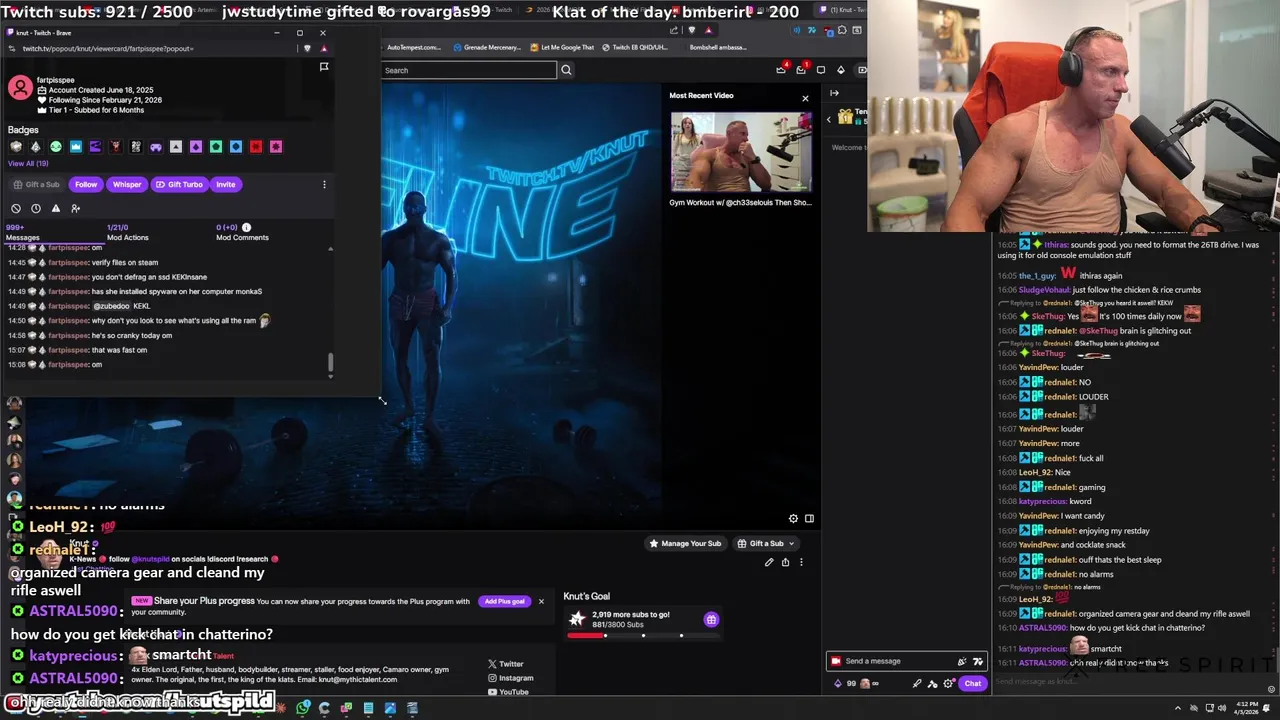This screenshot has height=720, width=1280.
Task: Click the ban user icon in viewer card
Action: [16, 208]
